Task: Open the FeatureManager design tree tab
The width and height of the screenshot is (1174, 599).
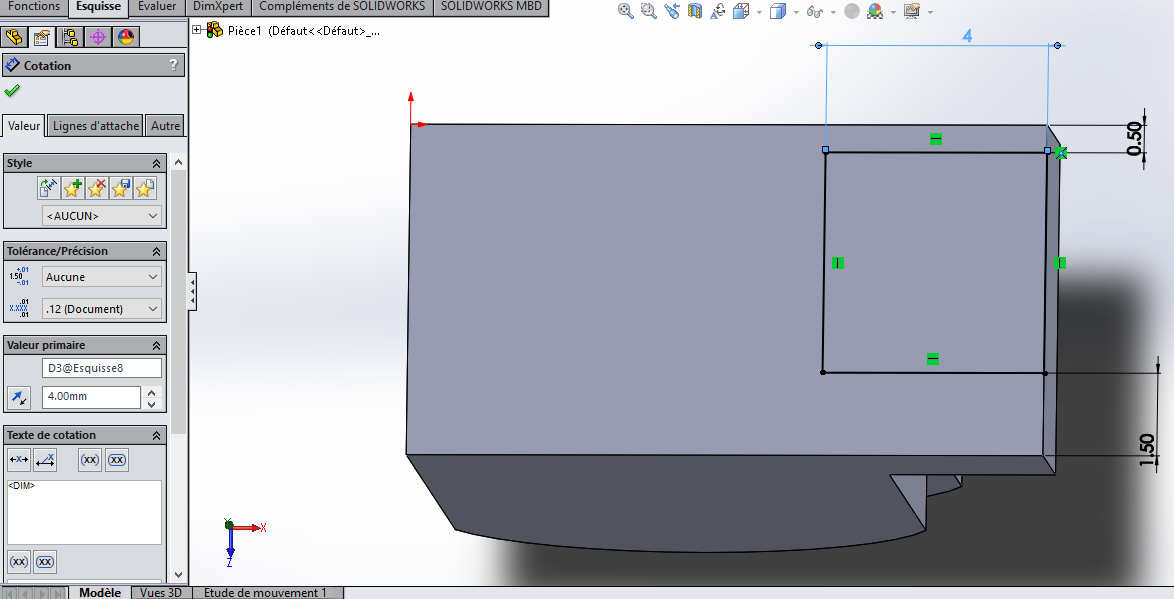Action: pyautogui.click(x=13, y=37)
